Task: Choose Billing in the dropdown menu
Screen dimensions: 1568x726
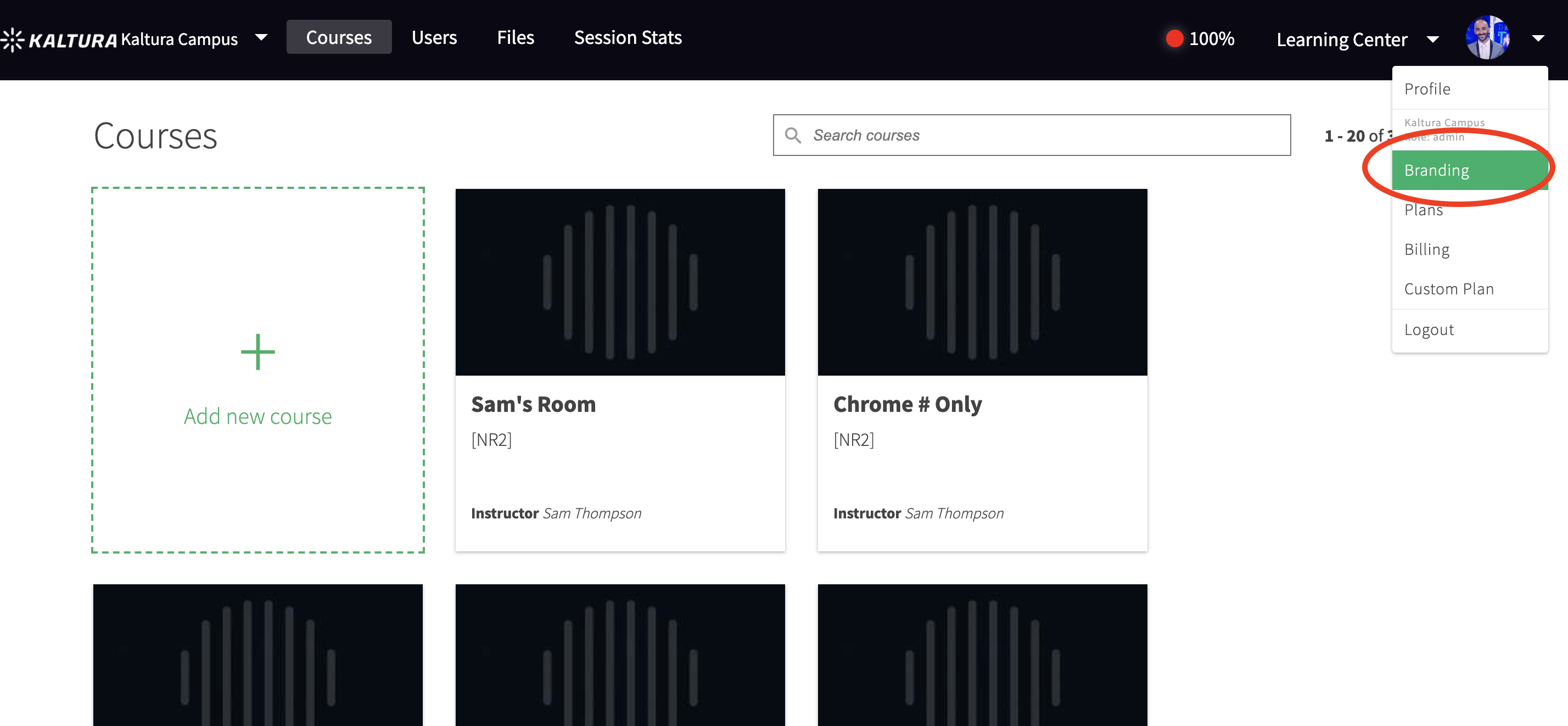Action: 1426,249
